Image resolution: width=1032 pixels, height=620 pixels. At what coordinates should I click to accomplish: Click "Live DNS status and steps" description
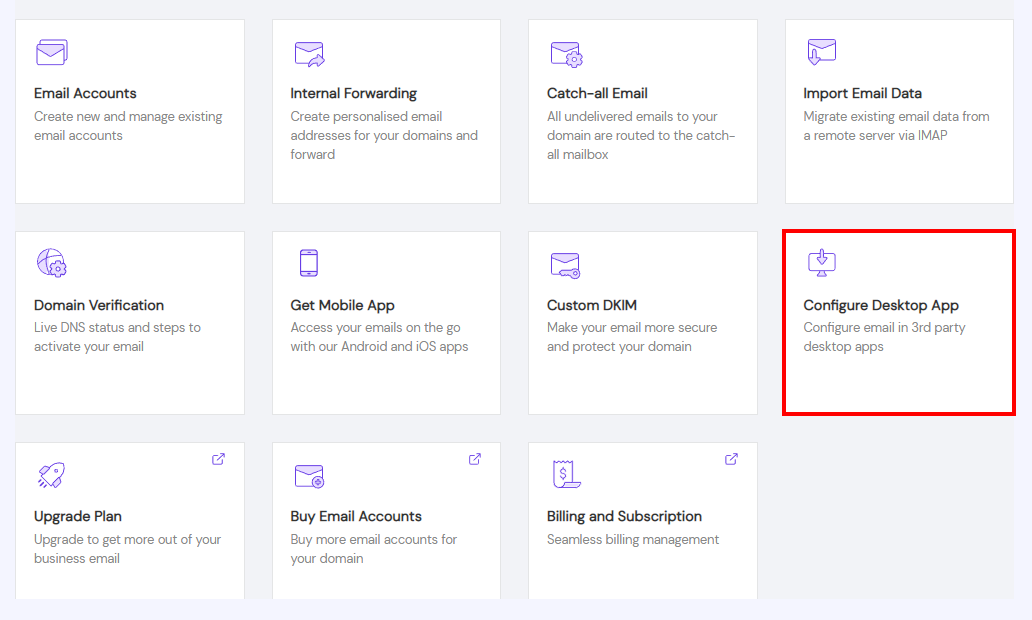[x=117, y=337]
